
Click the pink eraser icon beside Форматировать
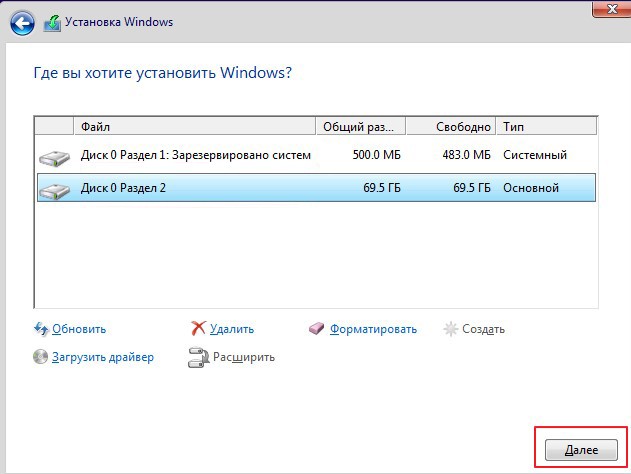tap(317, 328)
